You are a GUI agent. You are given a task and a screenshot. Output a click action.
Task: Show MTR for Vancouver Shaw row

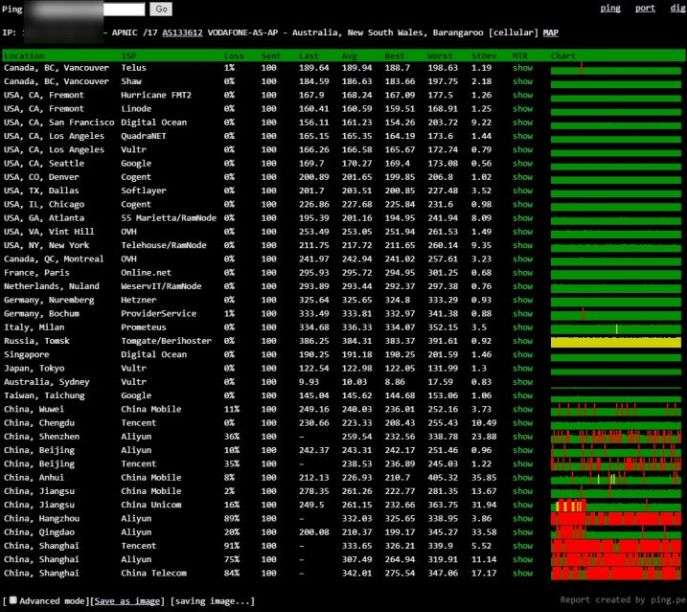point(523,81)
